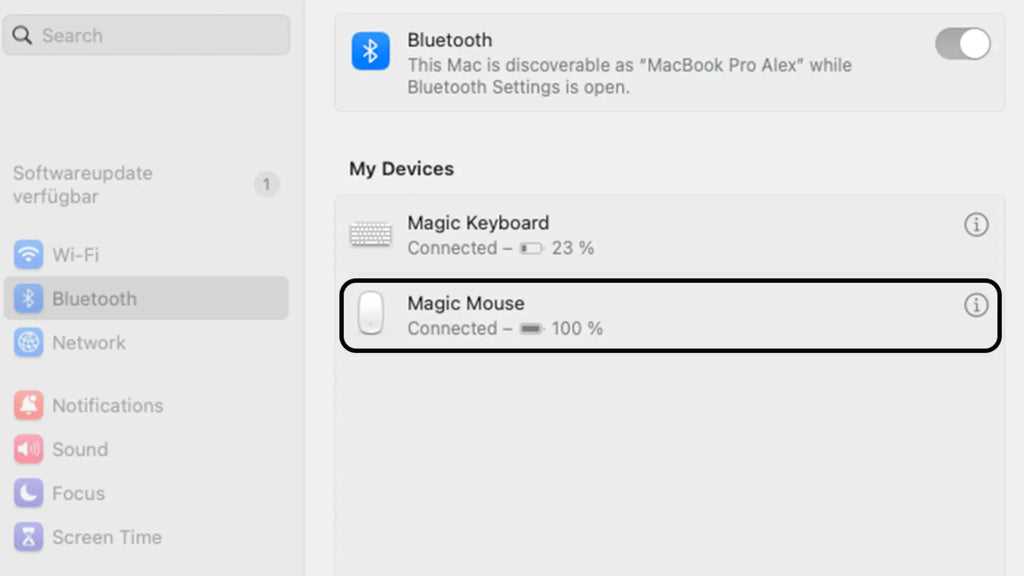The image size is (1024, 576).
Task: Click the Sound speaker icon
Action: [28, 450]
